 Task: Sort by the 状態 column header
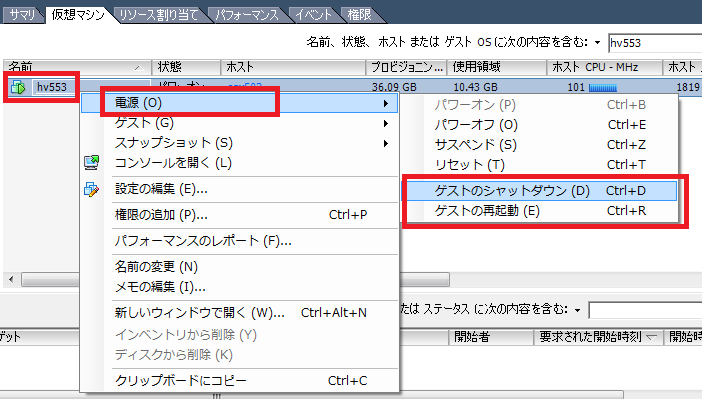pyautogui.click(x=186, y=67)
